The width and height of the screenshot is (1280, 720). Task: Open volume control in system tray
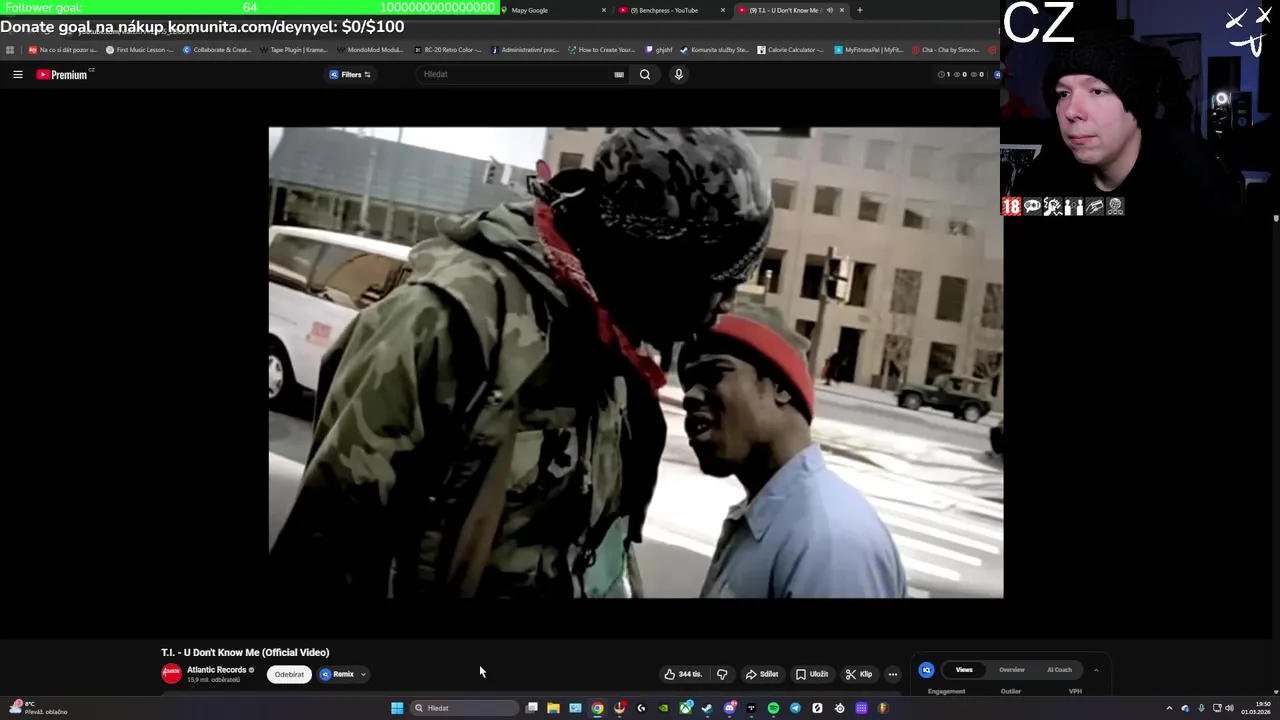coord(1229,708)
